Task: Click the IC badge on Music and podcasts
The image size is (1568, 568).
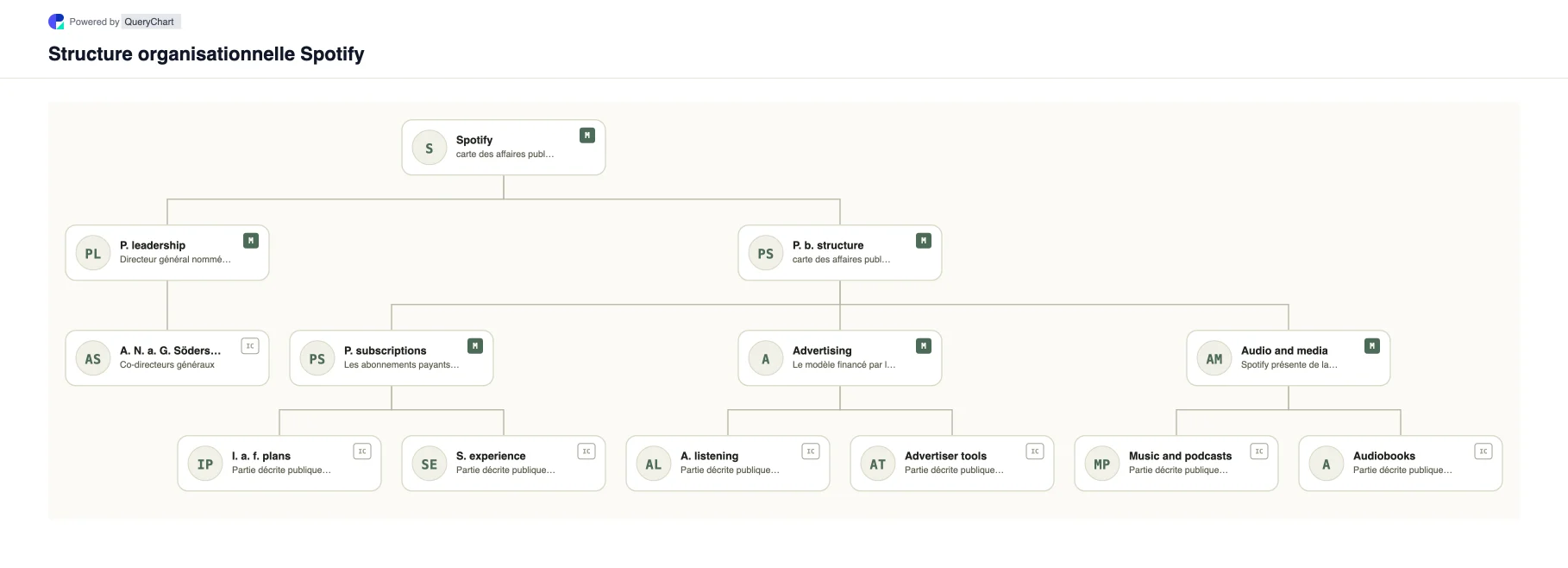Action: coord(1259,451)
